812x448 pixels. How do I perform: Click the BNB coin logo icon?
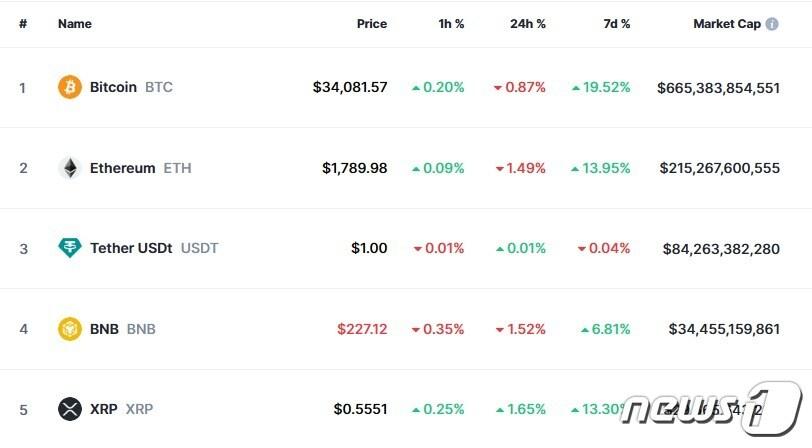pyautogui.click(x=70, y=329)
